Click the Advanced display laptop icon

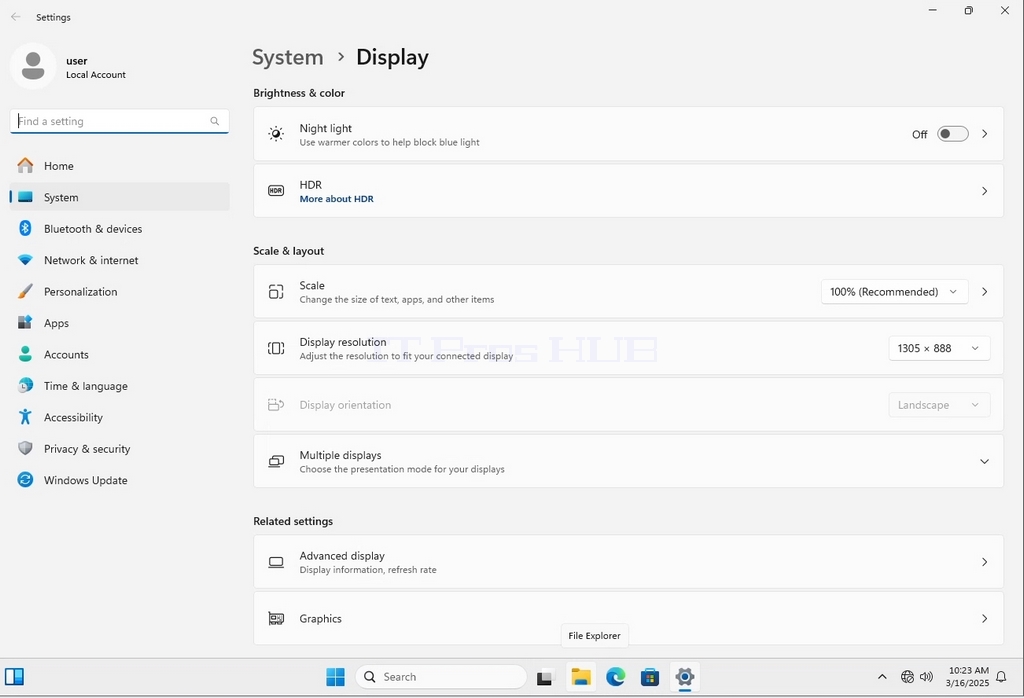point(276,562)
